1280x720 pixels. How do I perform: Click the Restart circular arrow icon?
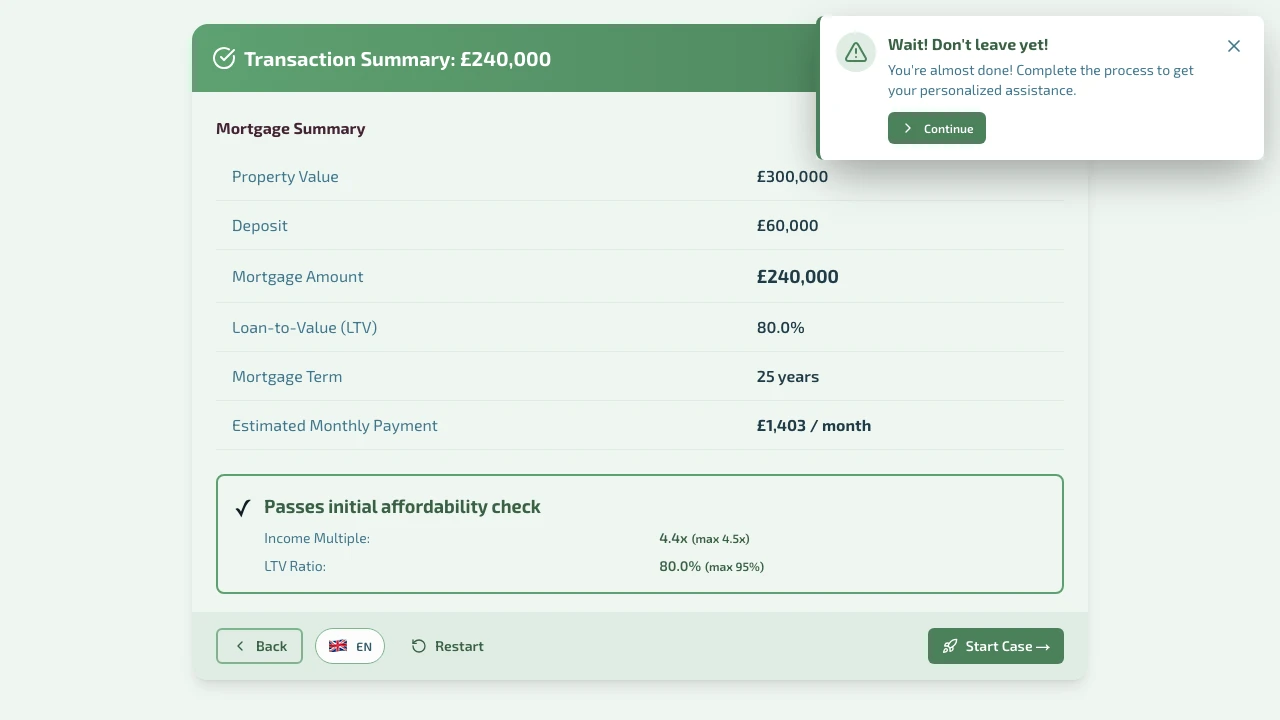(x=419, y=646)
